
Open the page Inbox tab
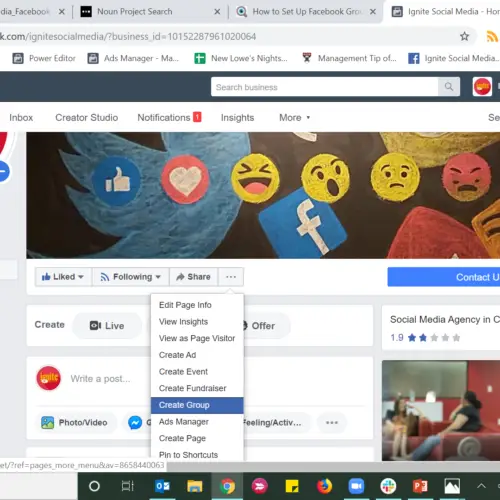pyautogui.click(x=21, y=117)
